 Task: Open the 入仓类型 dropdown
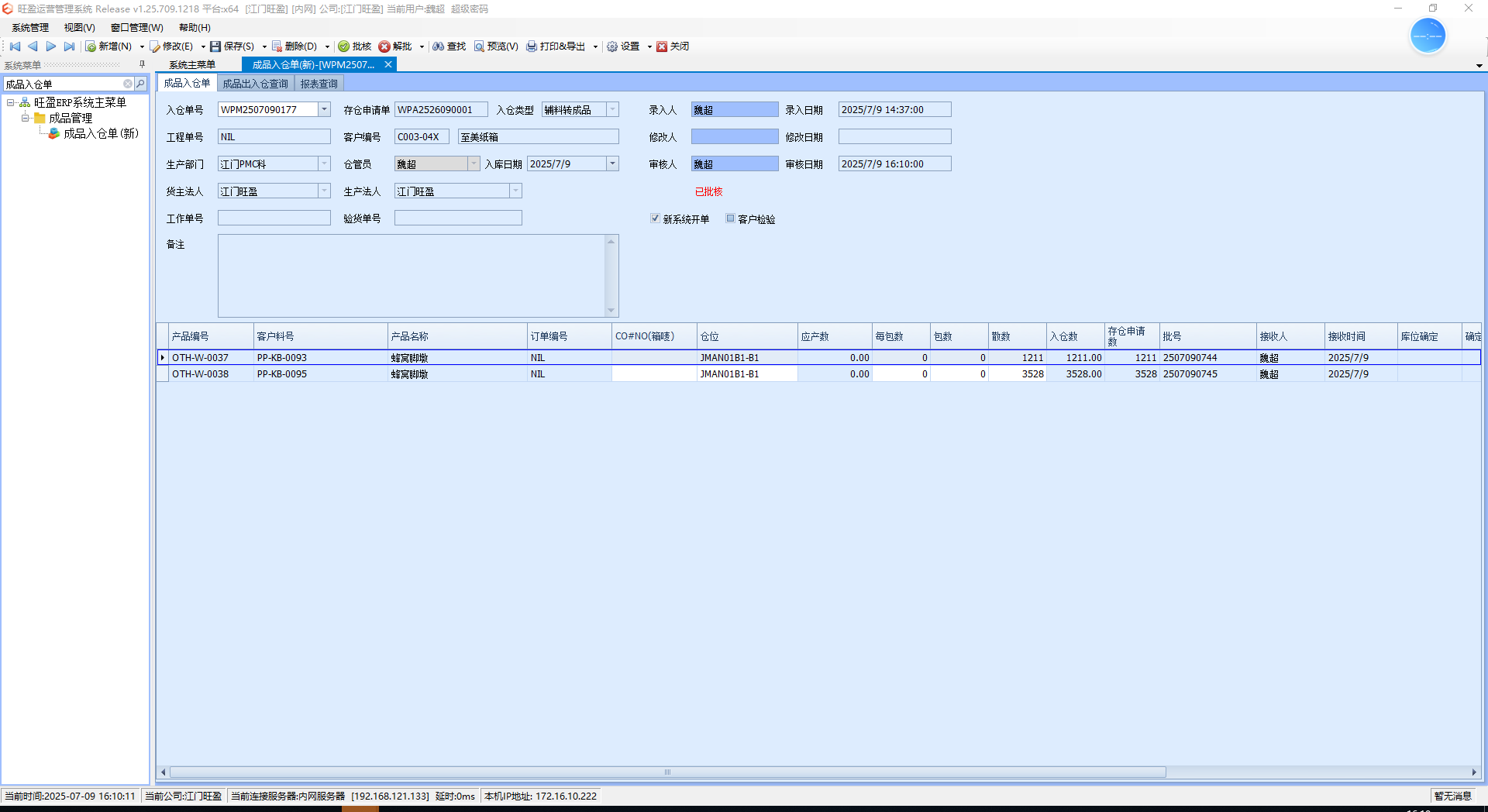point(612,109)
